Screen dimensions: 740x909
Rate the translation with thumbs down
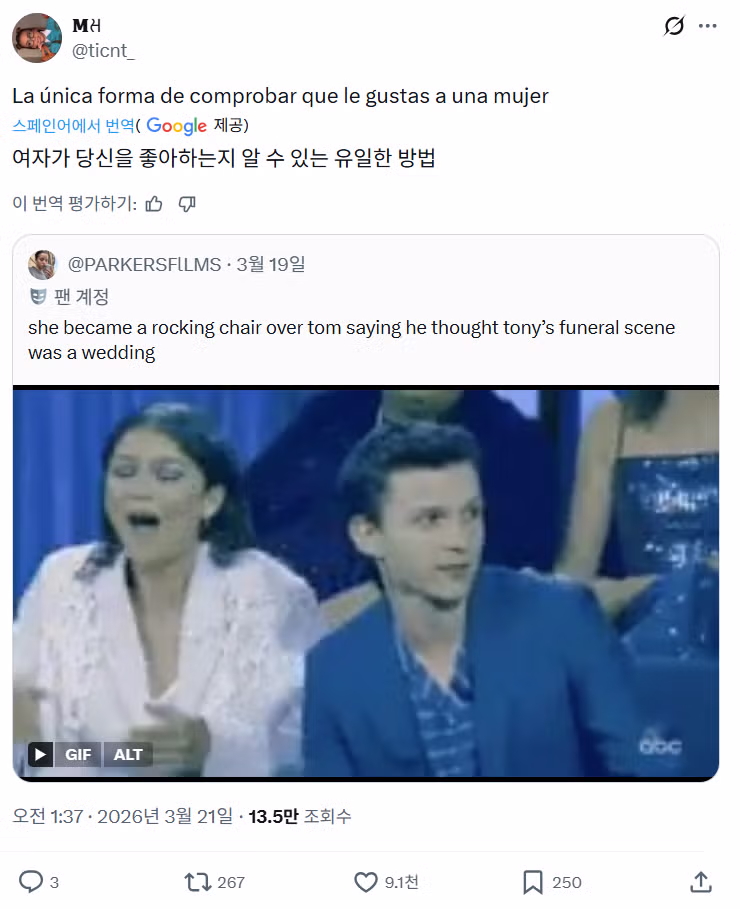188,203
